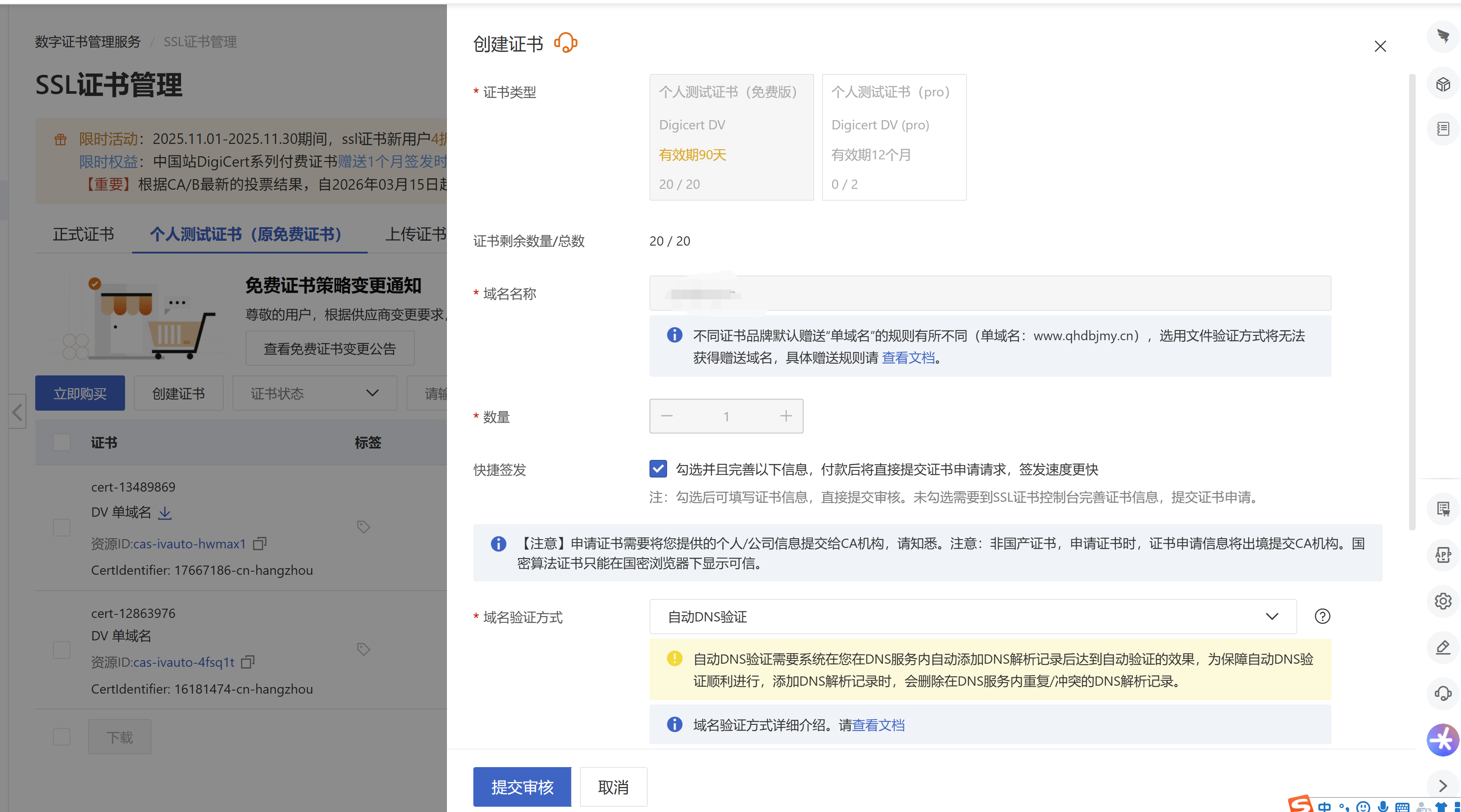Click the settings gear in right sidebar
The height and width of the screenshot is (812, 1461).
(x=1443, y=601)
